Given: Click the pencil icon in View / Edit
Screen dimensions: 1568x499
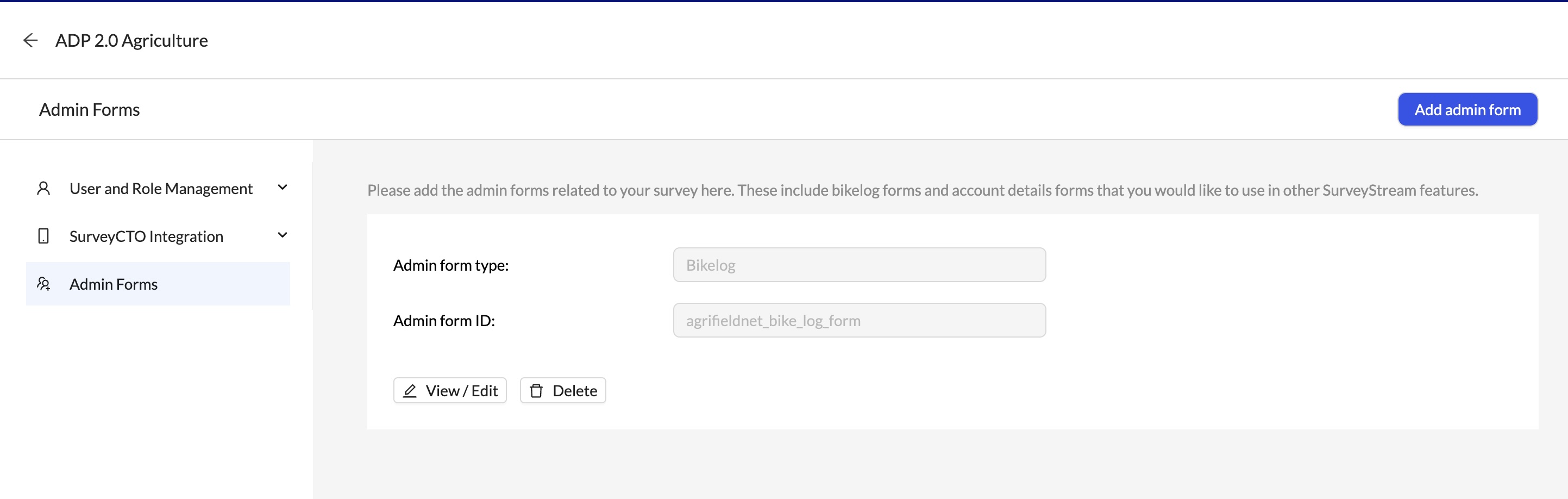Looking at the screenshot, I should 410,390.
